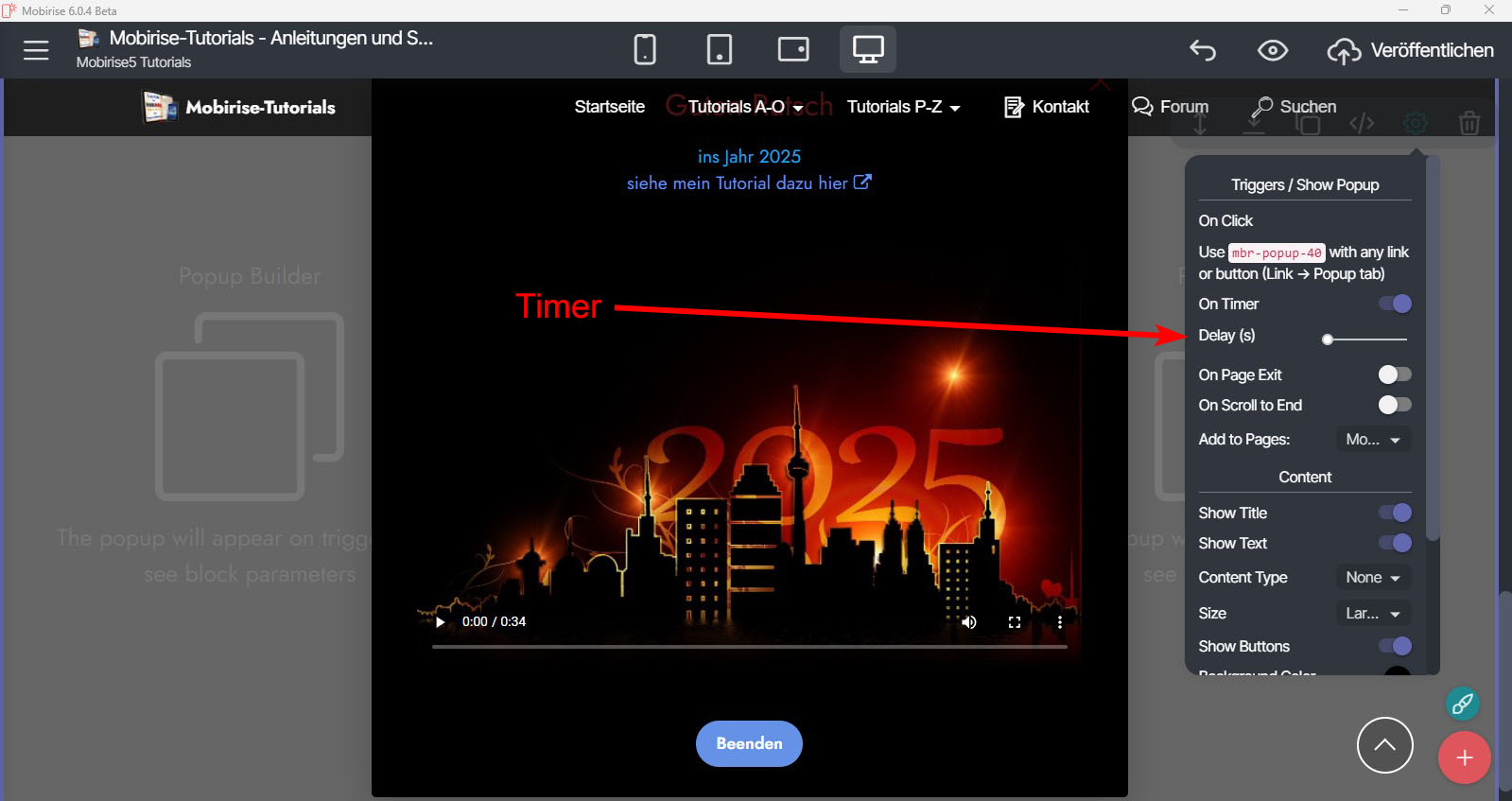Image resolution: width=1512 pixels, height=801 pixels.
Task: Click the duplicate block icon
Action: (1308, 123)
